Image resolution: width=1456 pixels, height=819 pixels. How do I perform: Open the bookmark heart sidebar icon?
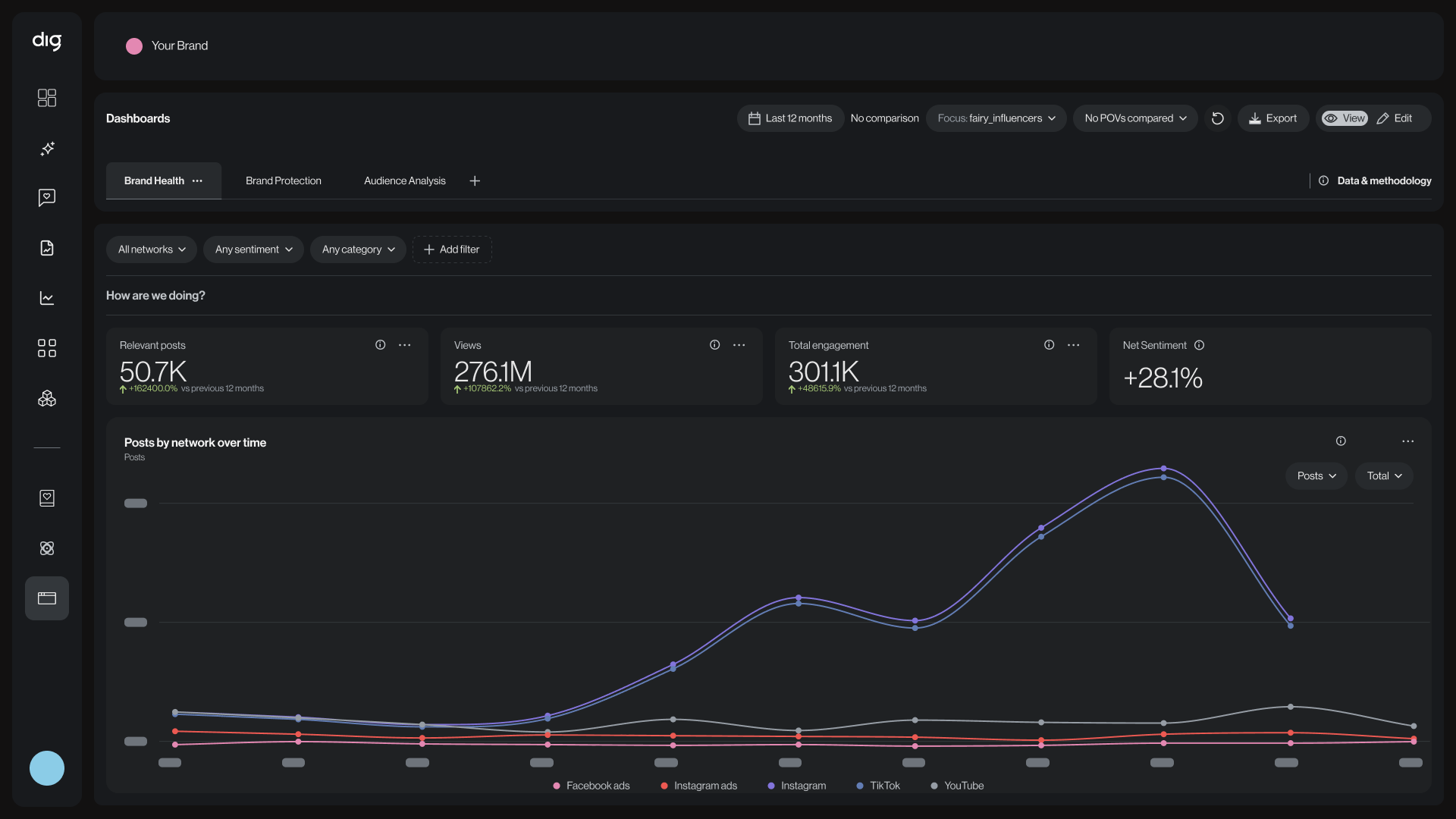pyautogui.click(x=47, y=498)
